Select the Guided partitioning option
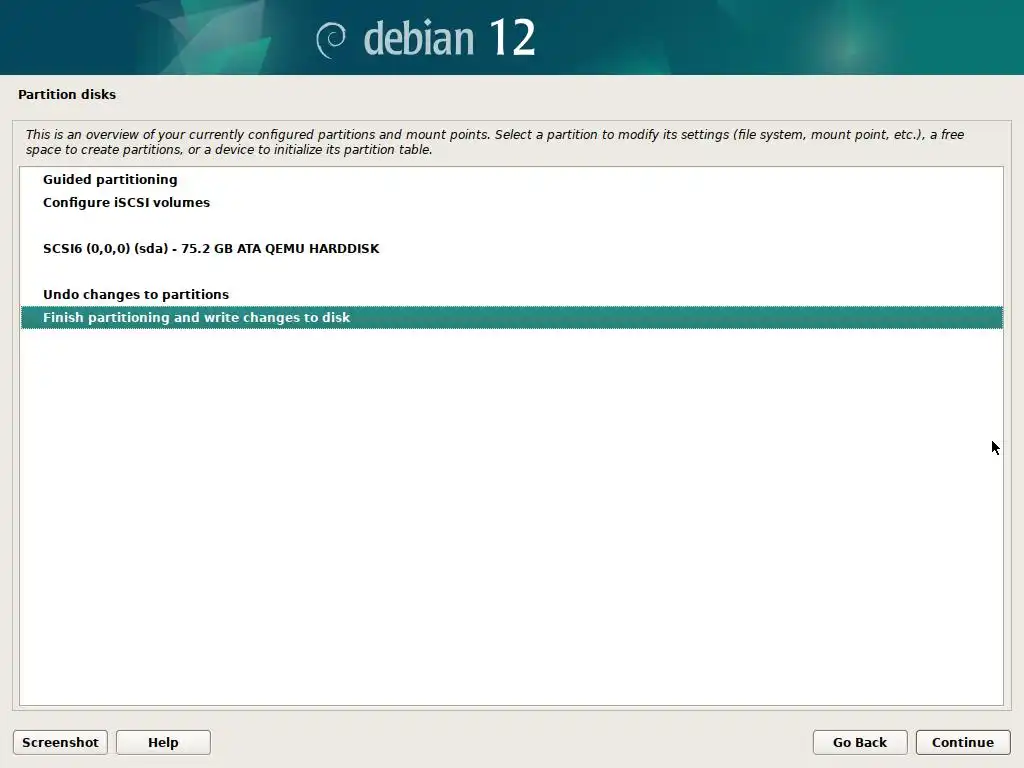Screen dimensions: 1024x768 [x=511, y=180]
